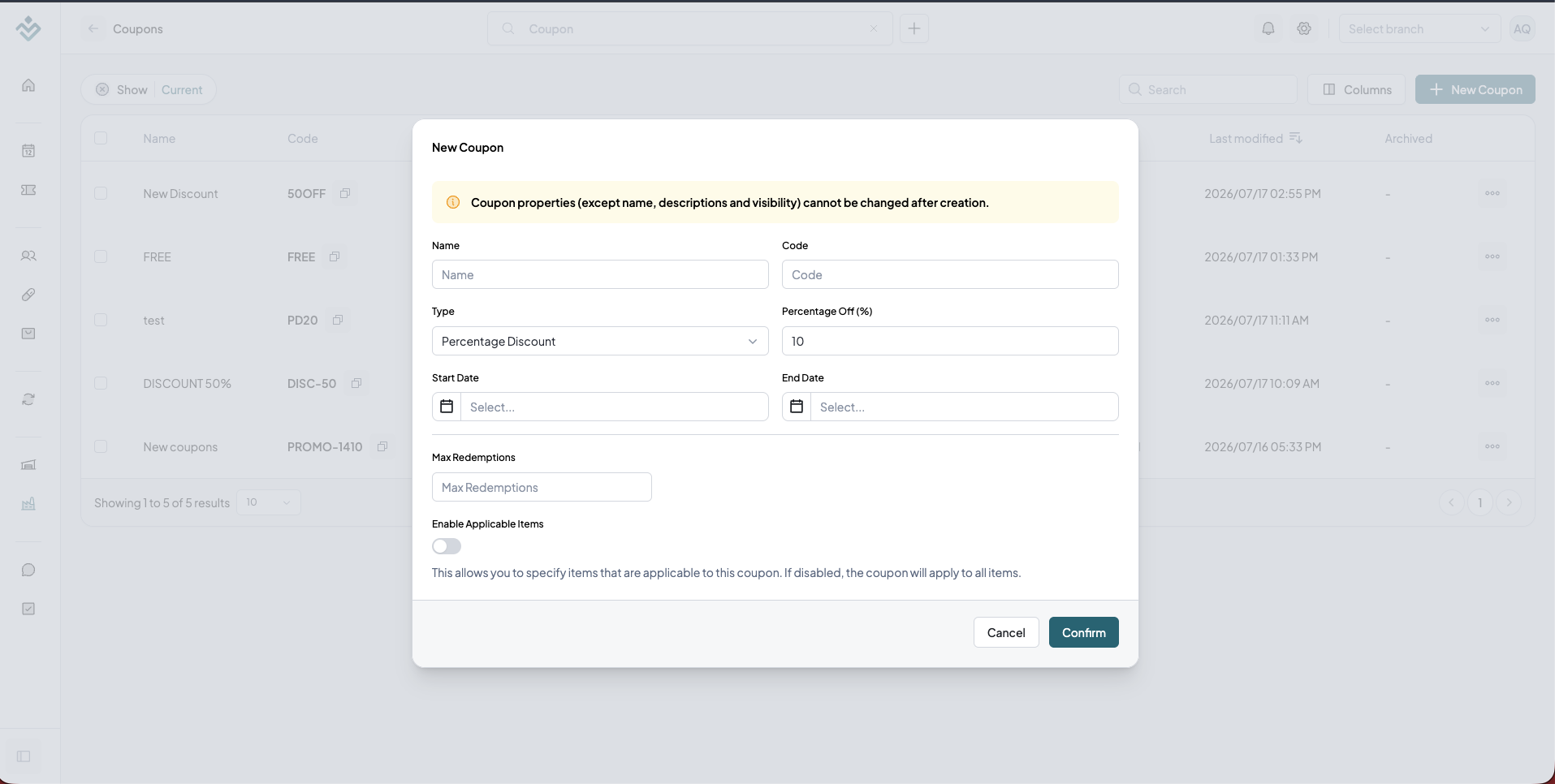Open the FREE row options menu

coord(1492,256)
